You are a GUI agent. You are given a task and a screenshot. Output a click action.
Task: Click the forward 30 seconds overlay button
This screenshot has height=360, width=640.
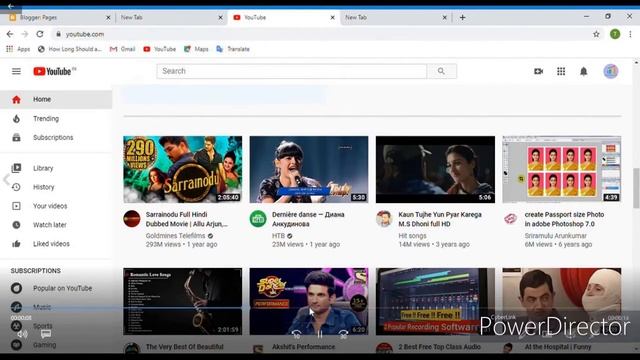[x=344, y=335]
